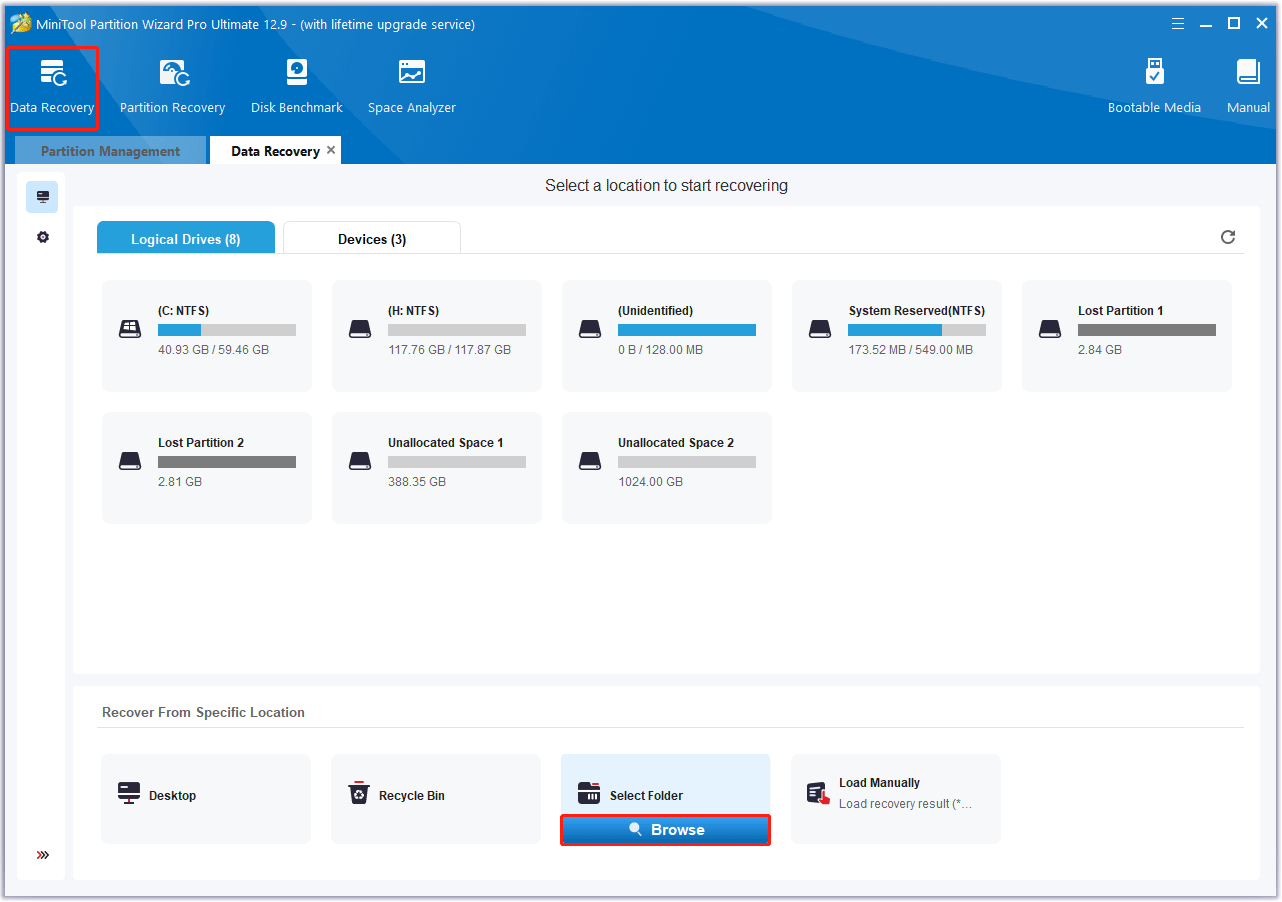Click the refresh drives icon
Viewport: 1282px width, 902px height.
1228,237
